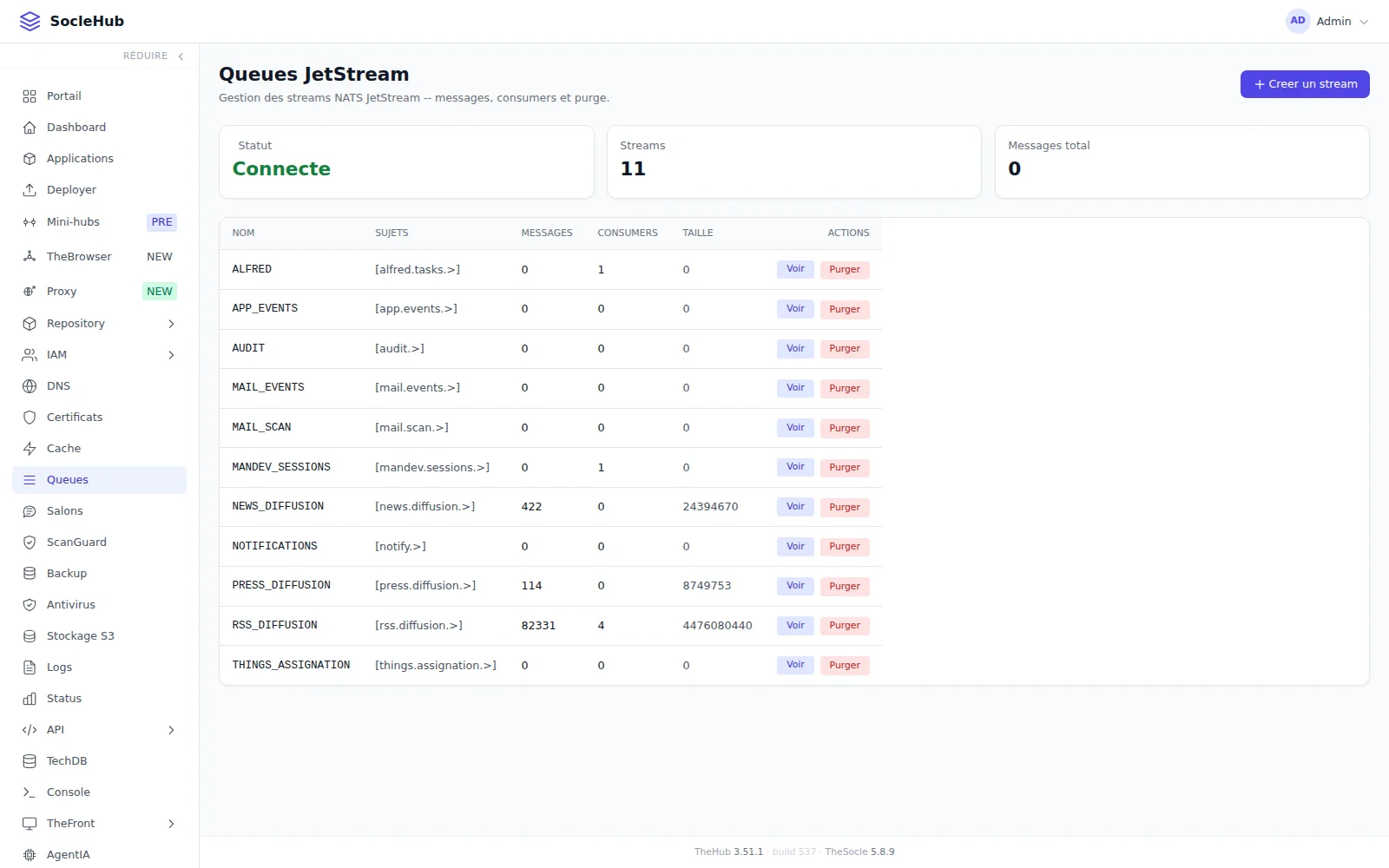Click the API code brackets icon

point(30,730)
